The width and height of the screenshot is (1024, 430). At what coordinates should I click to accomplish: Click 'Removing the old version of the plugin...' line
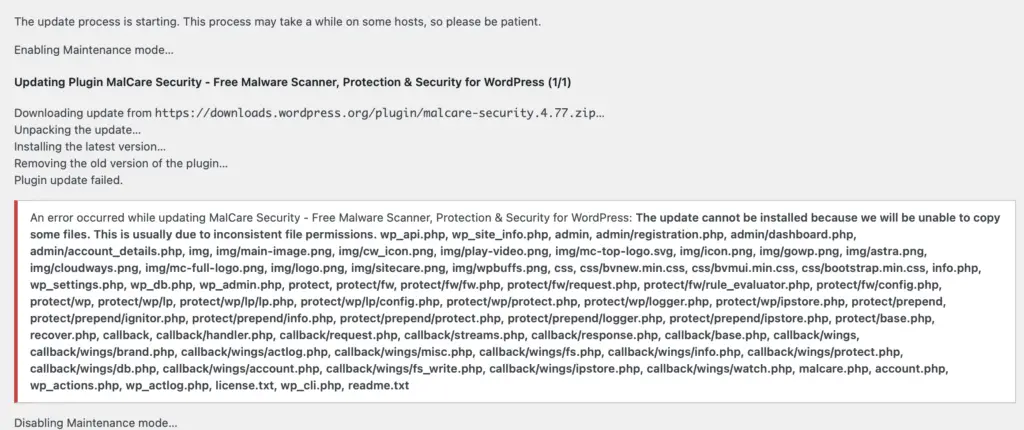(x=121, y=163)
